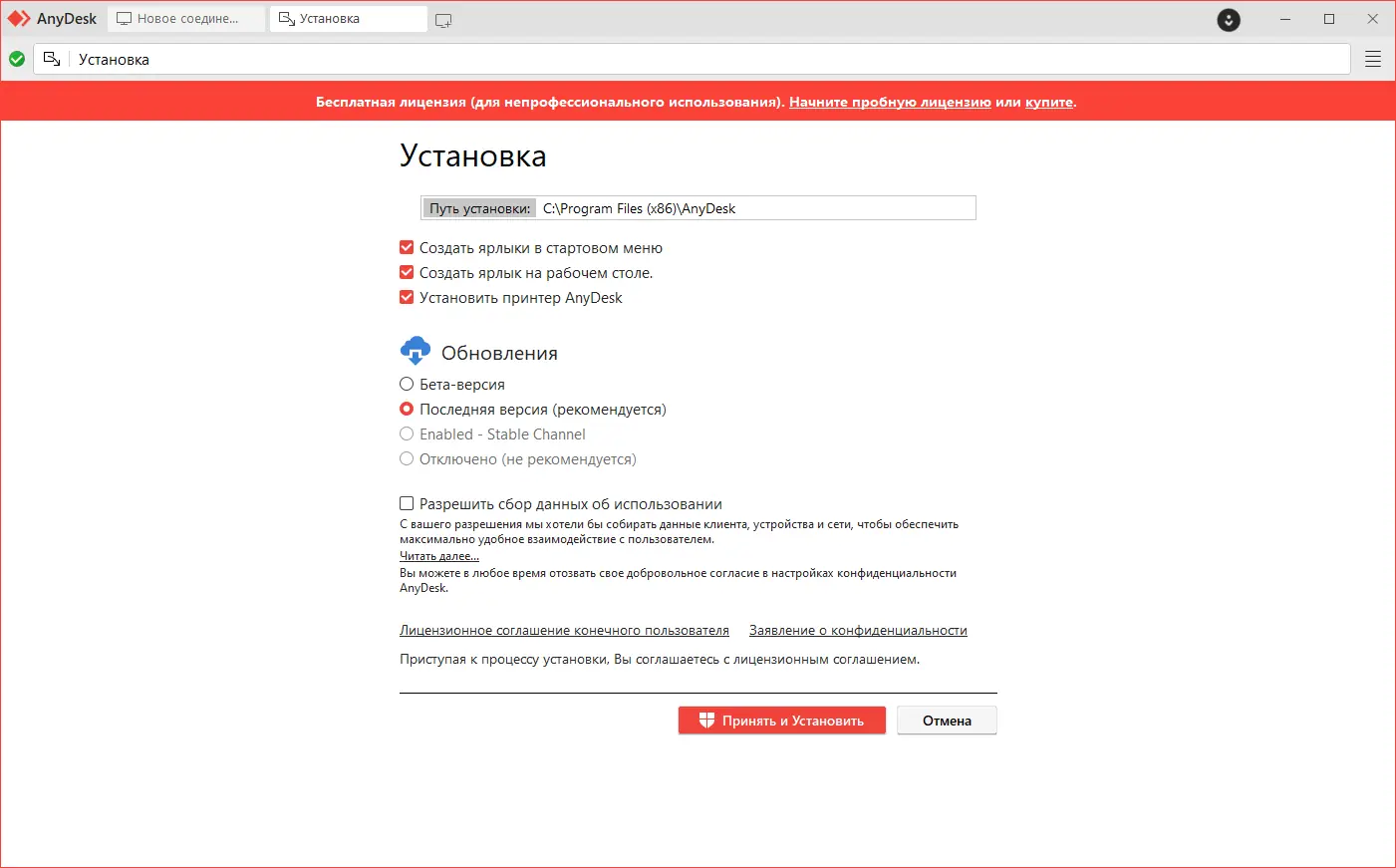The image size is (1396, 868).
Task: Open the hamburger menu
Action: pos(1372,58)
